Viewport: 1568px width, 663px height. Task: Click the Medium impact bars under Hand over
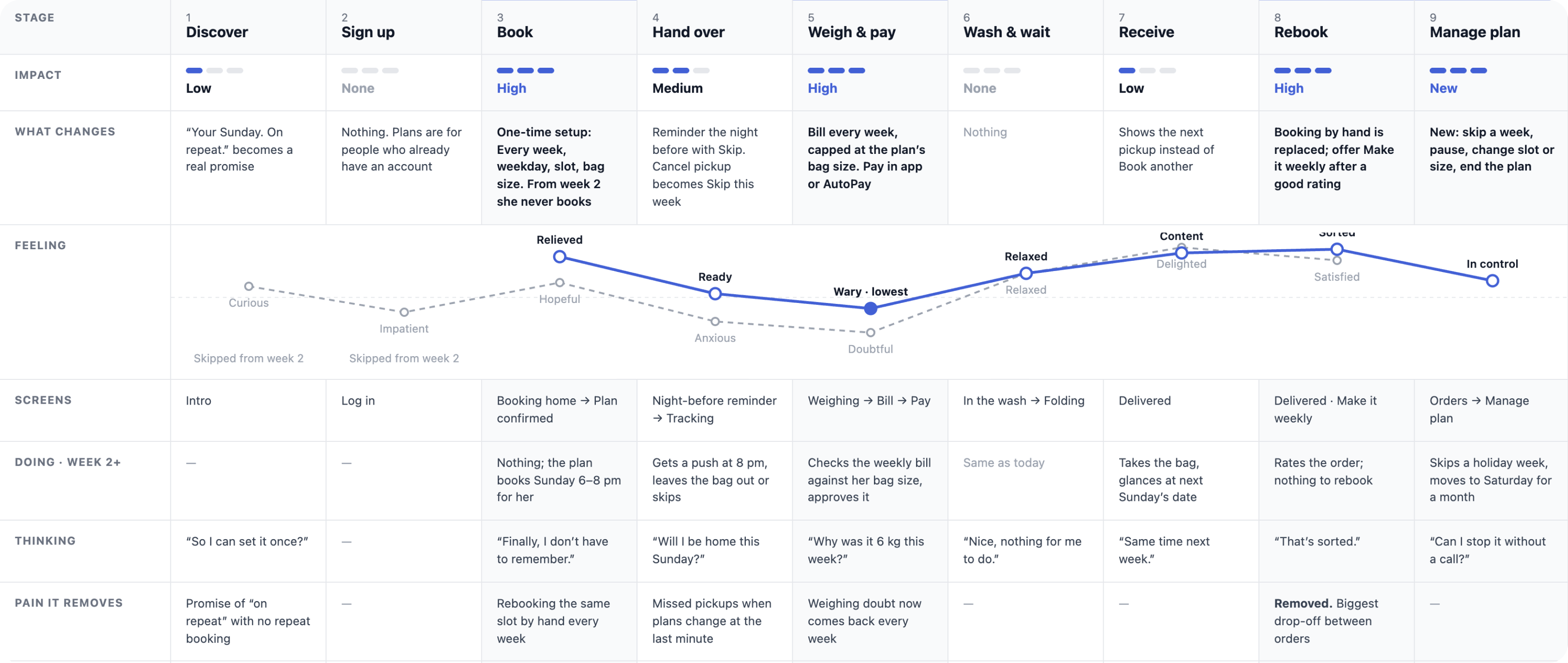point(680,71)
